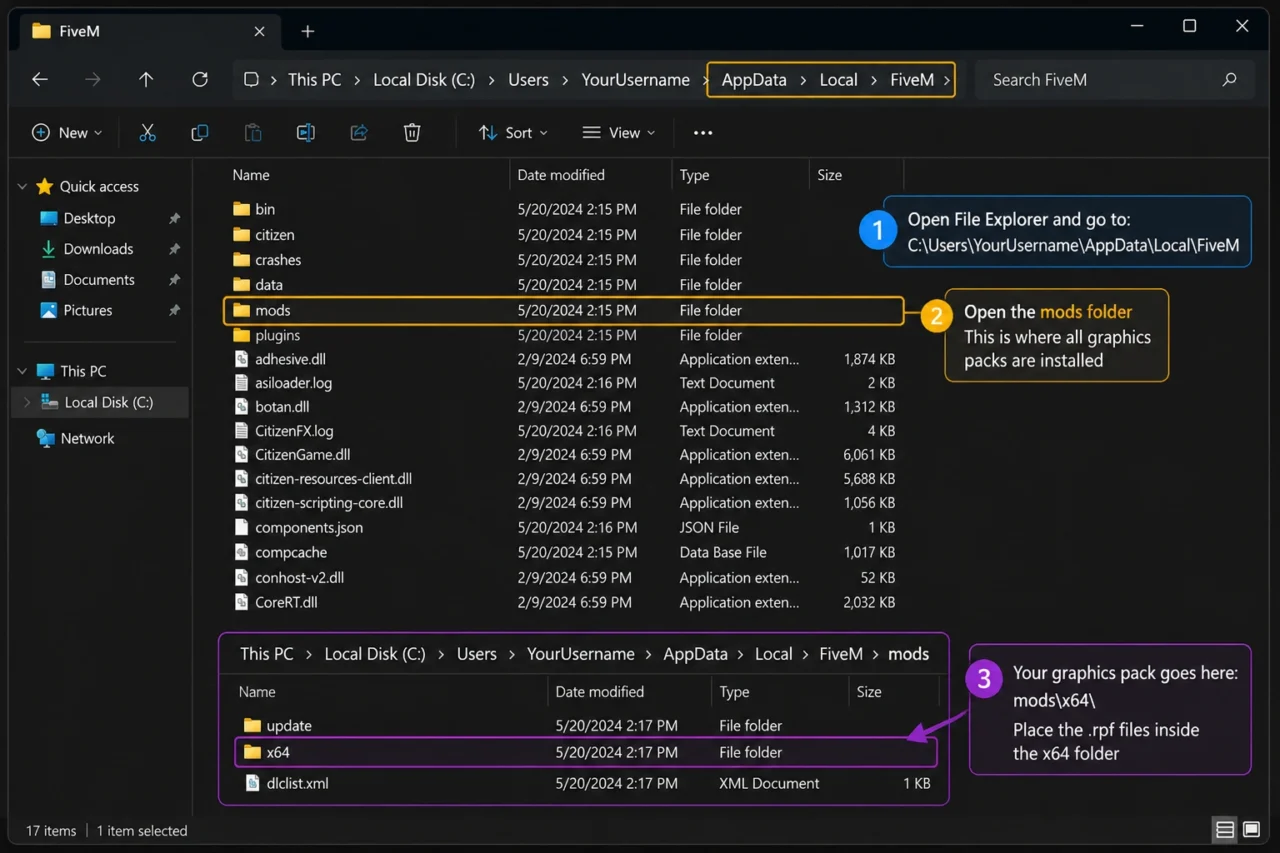Collapse the This PC tree node
The width and height of the screenshot is (1280, 853).
(22, 371)
